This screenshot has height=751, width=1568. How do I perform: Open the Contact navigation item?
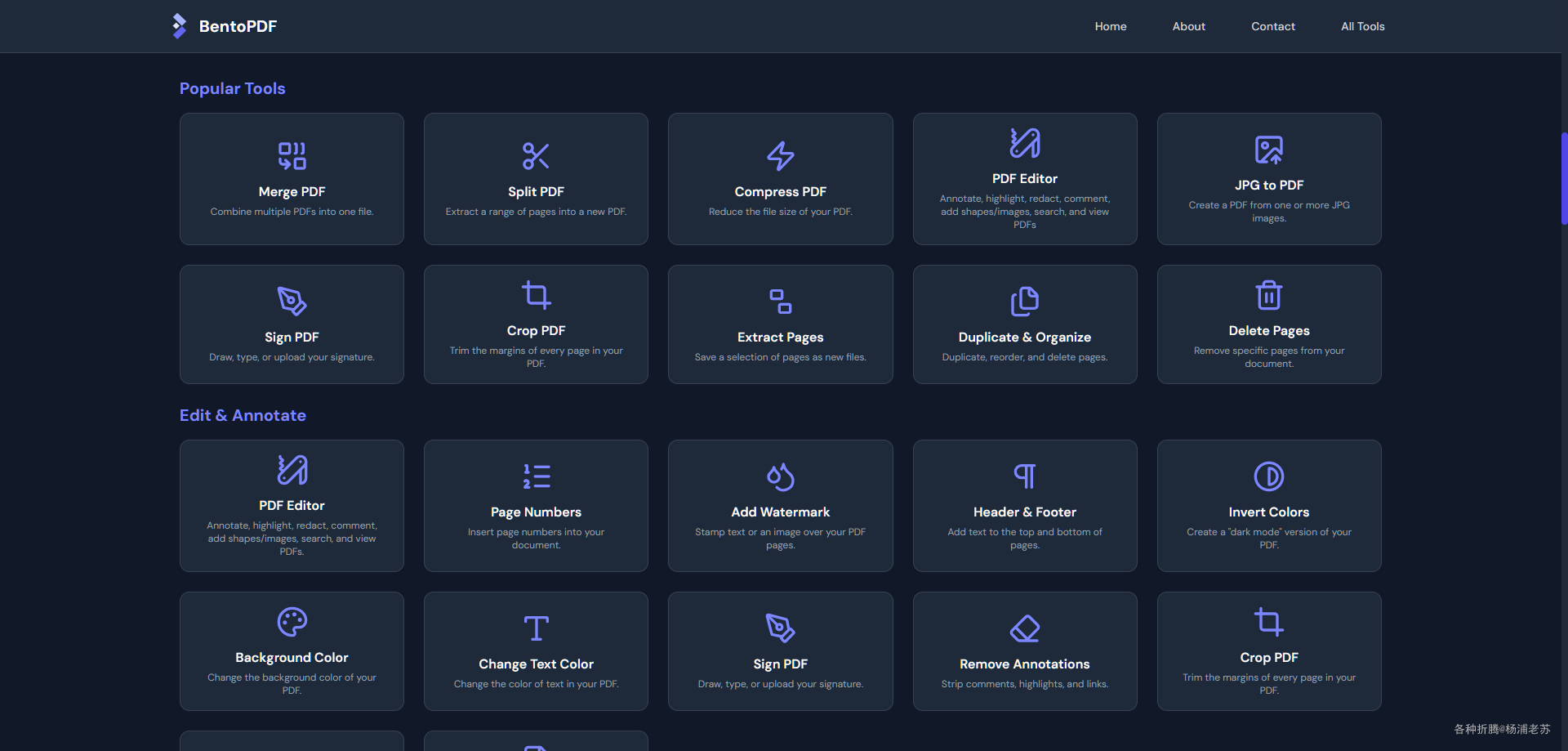[x=1272, y=26]
